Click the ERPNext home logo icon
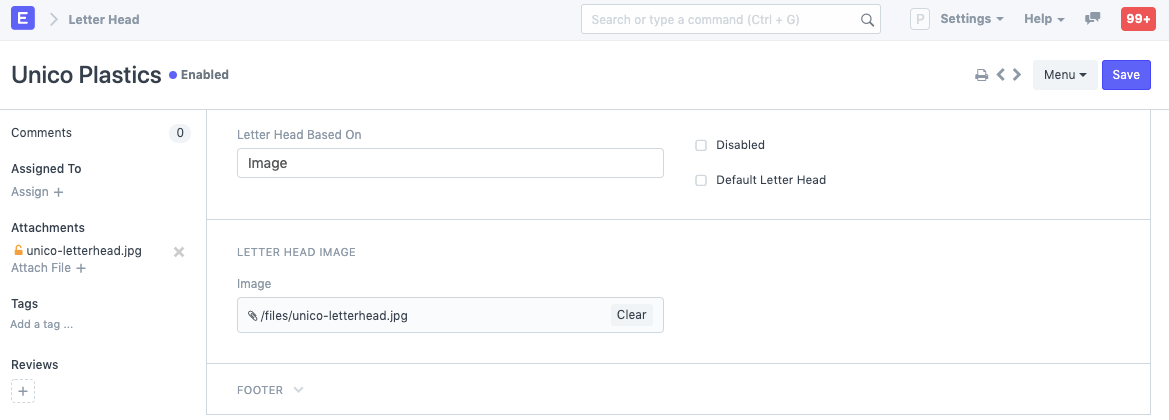Screen dimensions: 1169x420 (x=24, y=19)
